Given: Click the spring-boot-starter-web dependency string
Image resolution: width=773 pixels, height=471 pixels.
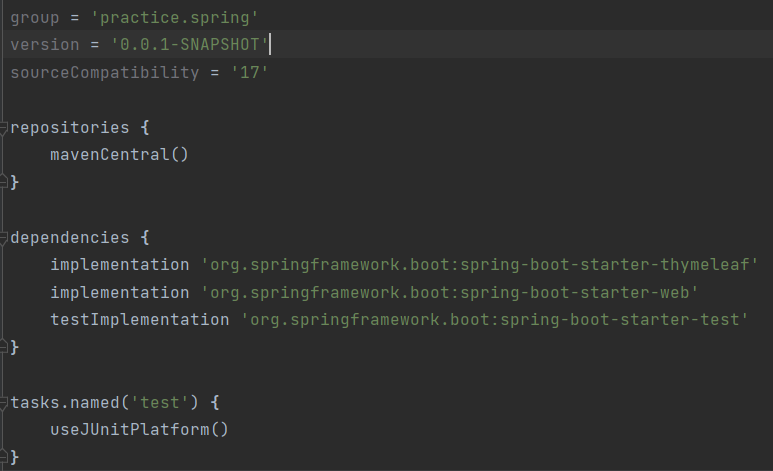Looking at the screenshot, I should (x=450, y=293).
